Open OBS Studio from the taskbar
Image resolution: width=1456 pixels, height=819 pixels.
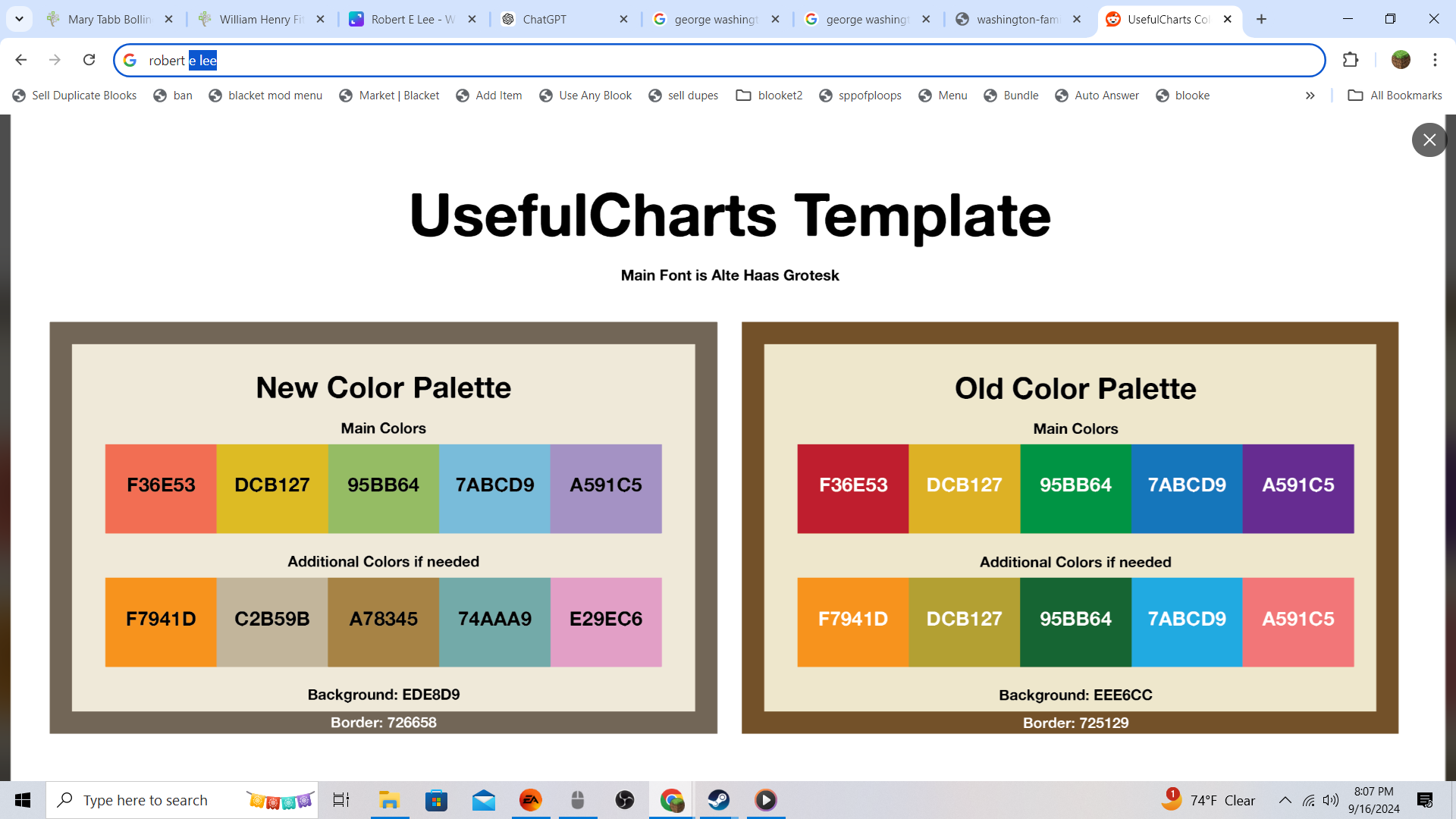tap(624, 800)
